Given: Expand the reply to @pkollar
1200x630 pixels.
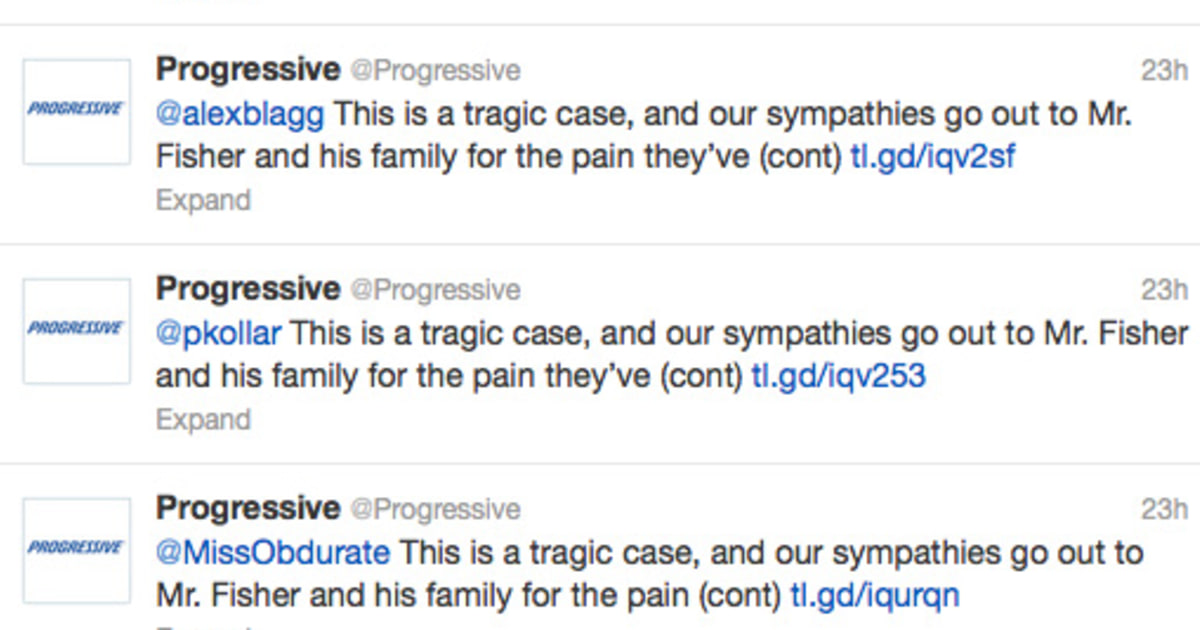Looking at the screenshot, I should 203,419.
